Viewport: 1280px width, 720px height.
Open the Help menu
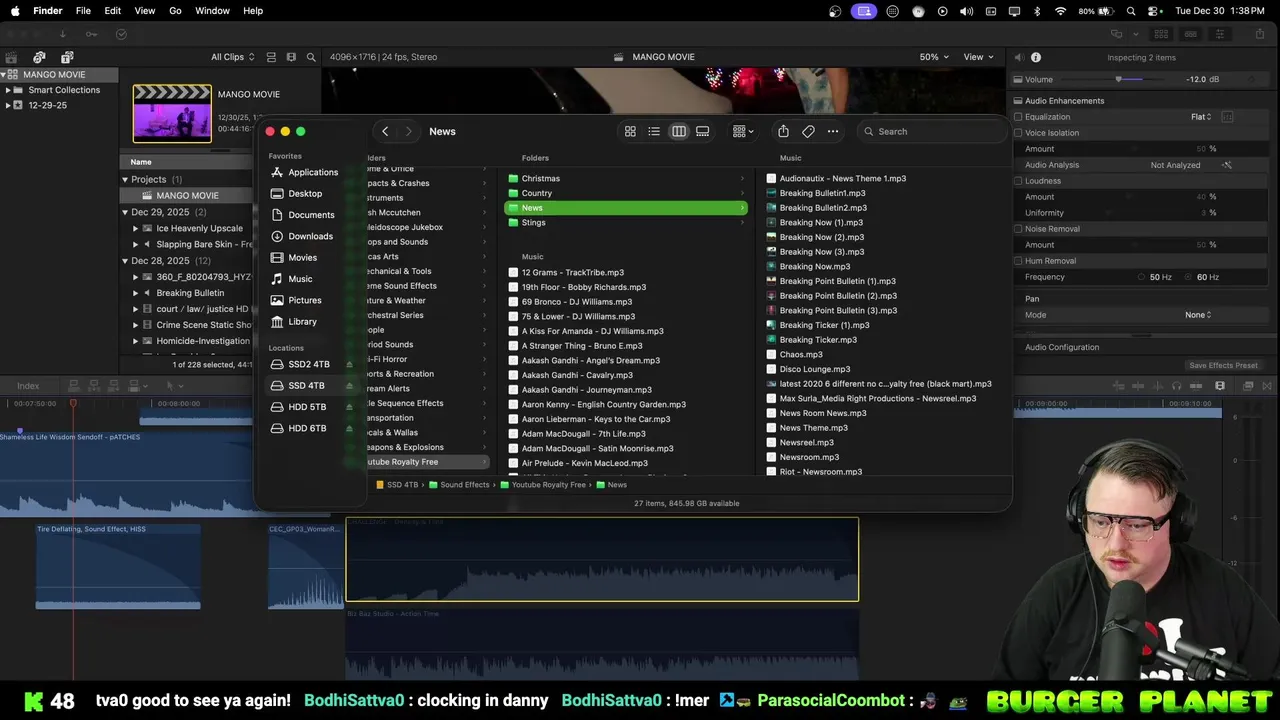click(x=253, y=11)
